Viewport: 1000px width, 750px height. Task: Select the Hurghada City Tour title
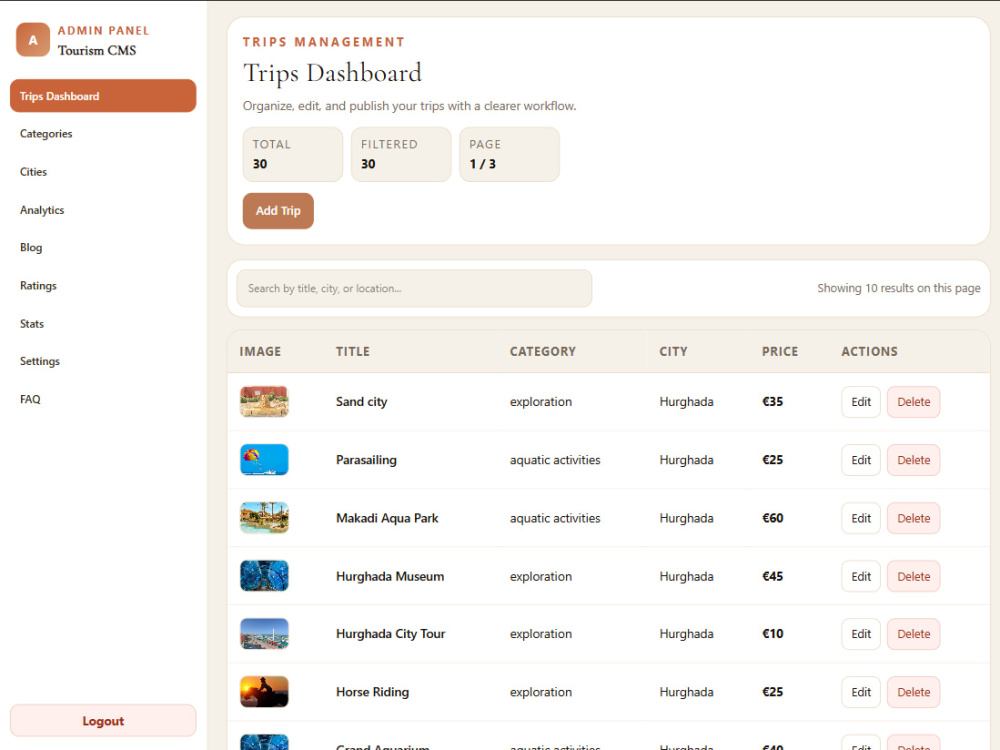tap(390, 634)
